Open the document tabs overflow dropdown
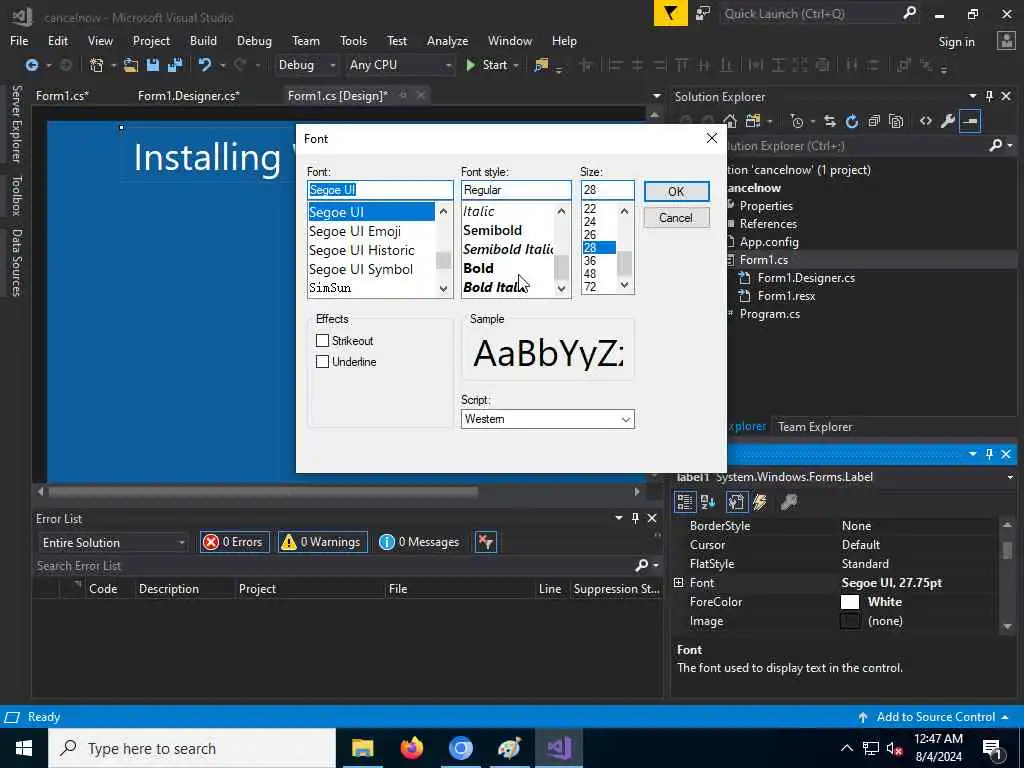This screenshot has height=768, width=1024. pos(656,96)
